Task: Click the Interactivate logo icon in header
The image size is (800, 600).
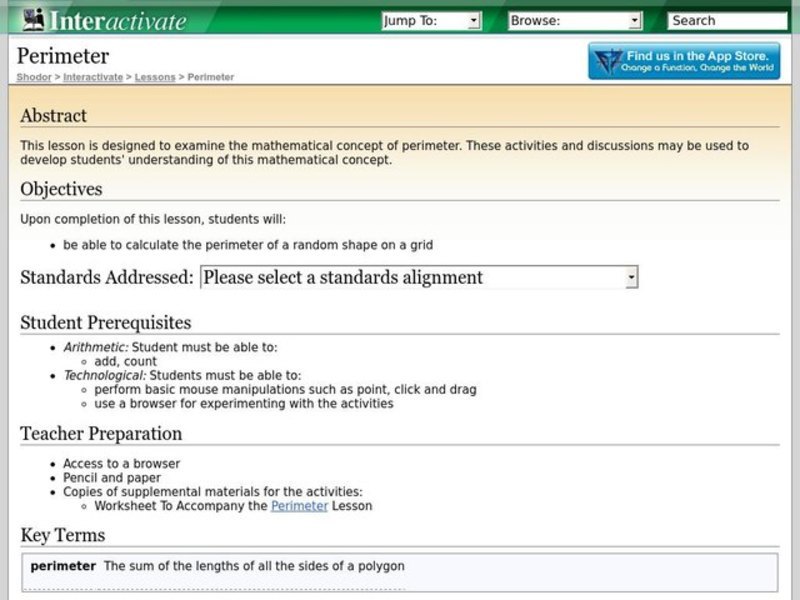Action: click(x=33, y=19)
